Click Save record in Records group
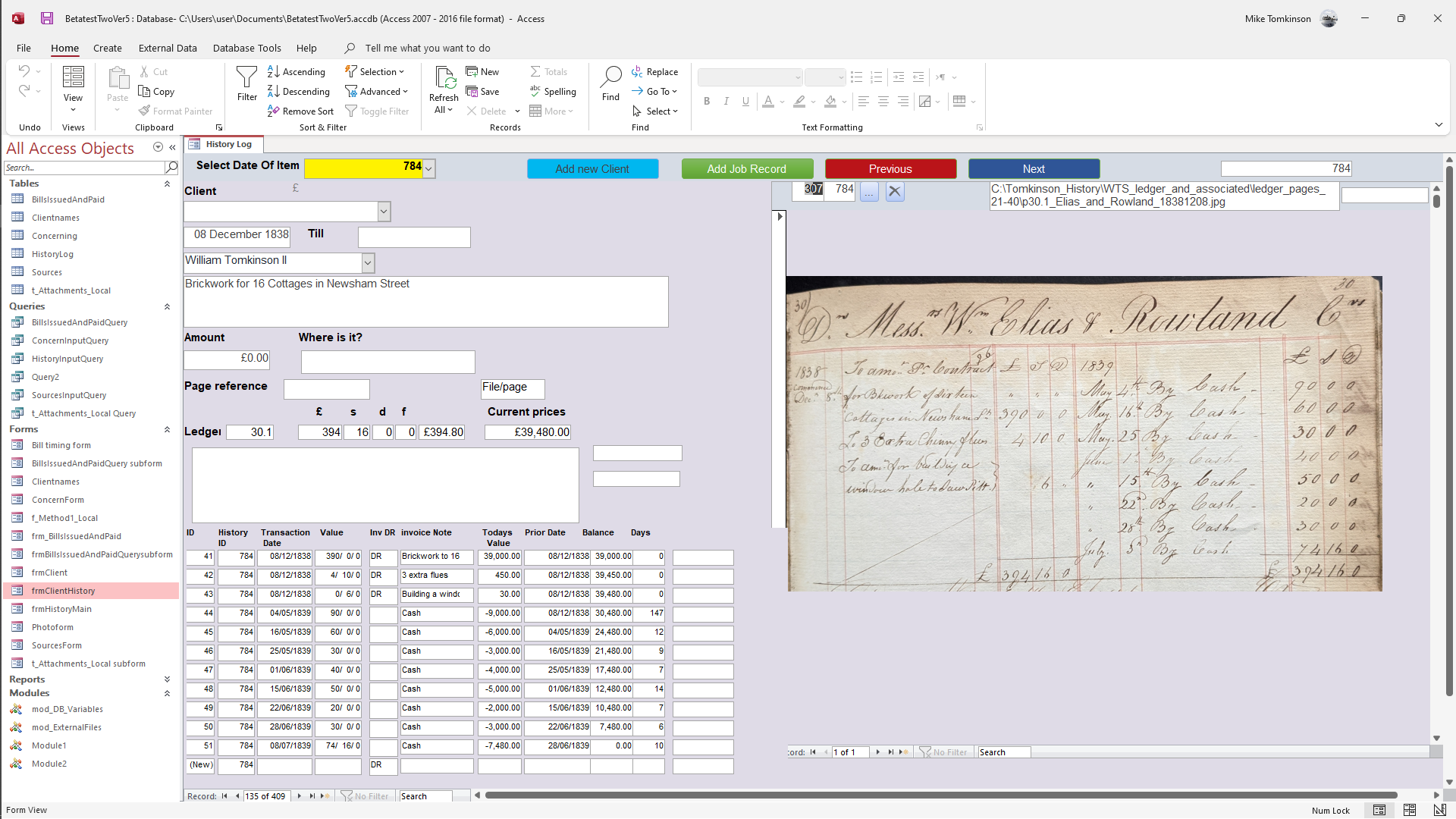Viewport: 1456px width, 819px height. [482, 91]
